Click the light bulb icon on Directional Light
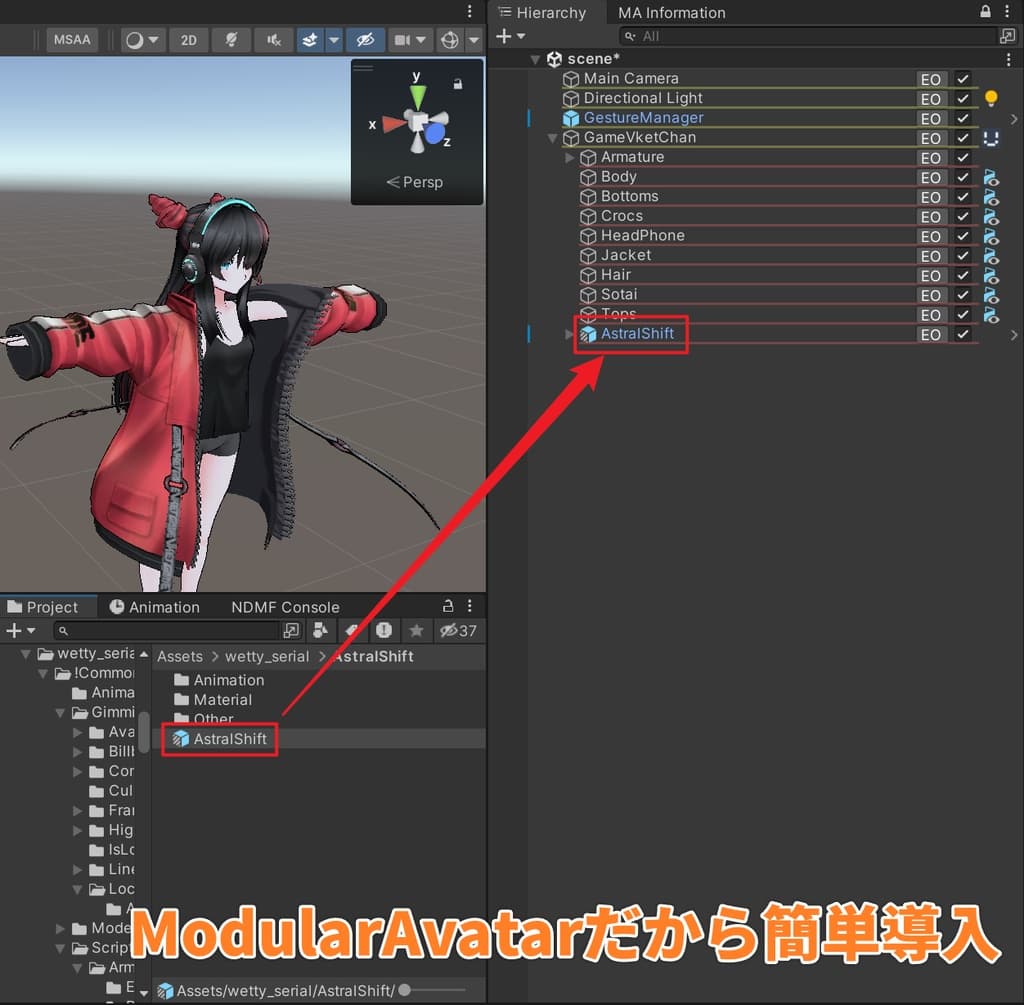The width and height of the screenshot is (1024, 1005). [991, 99]
